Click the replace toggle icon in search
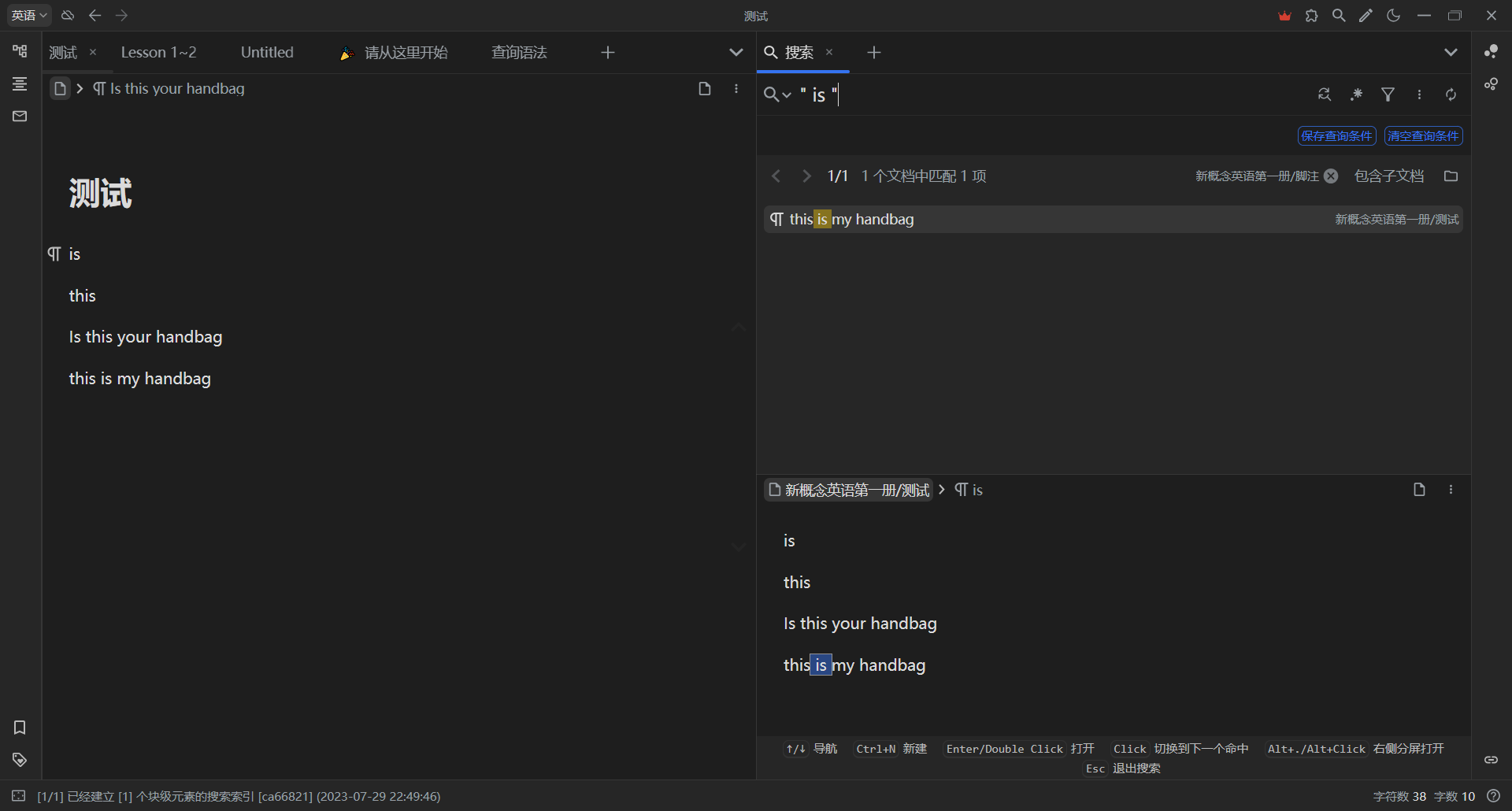1512x811 pixels. click(1325, 94)
